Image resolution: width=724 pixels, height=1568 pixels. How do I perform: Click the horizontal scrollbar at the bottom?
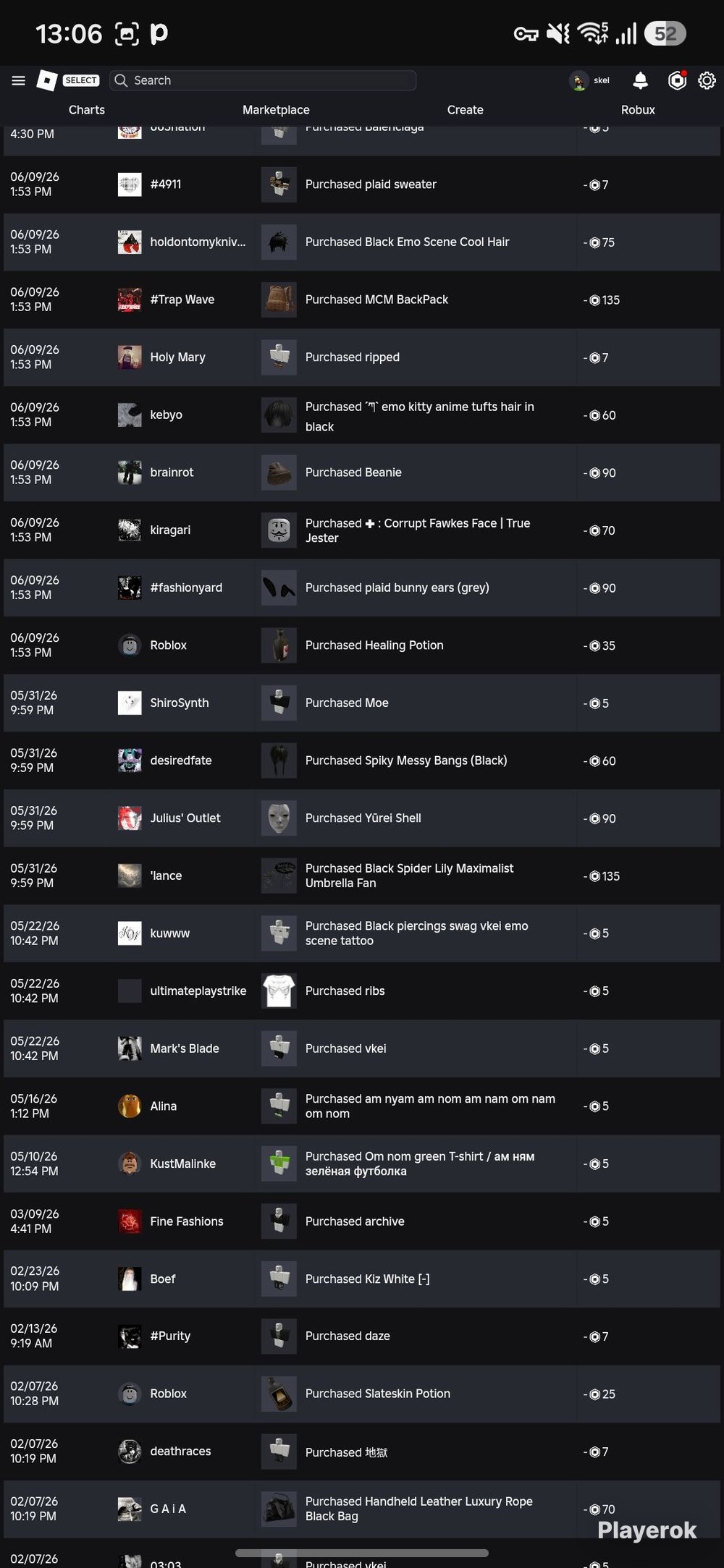tap(362, 1553)
